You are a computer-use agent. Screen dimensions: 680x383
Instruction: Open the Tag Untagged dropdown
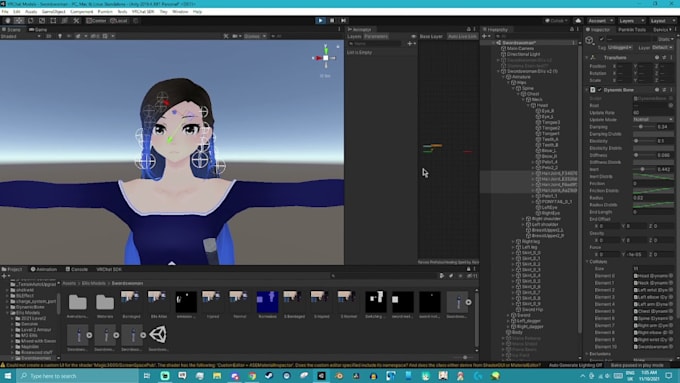click(620, 47)
